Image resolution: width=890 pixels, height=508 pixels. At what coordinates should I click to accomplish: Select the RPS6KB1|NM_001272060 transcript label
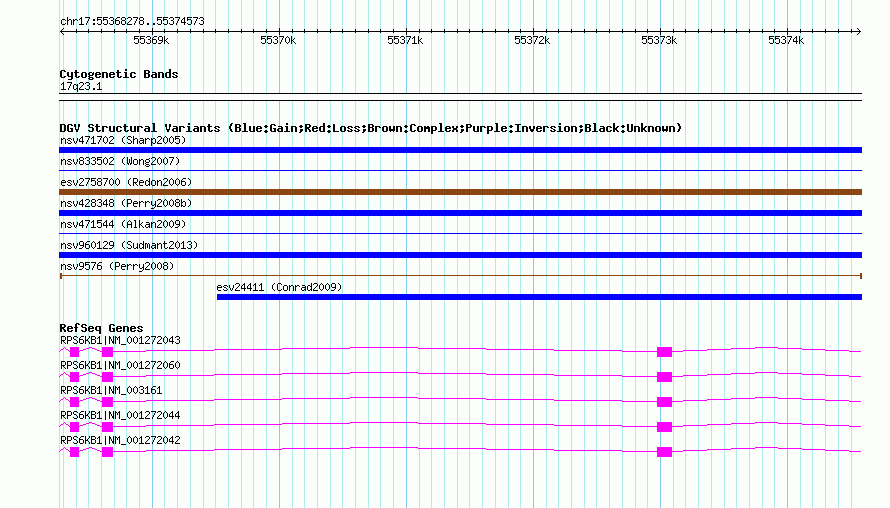[120, 366]
